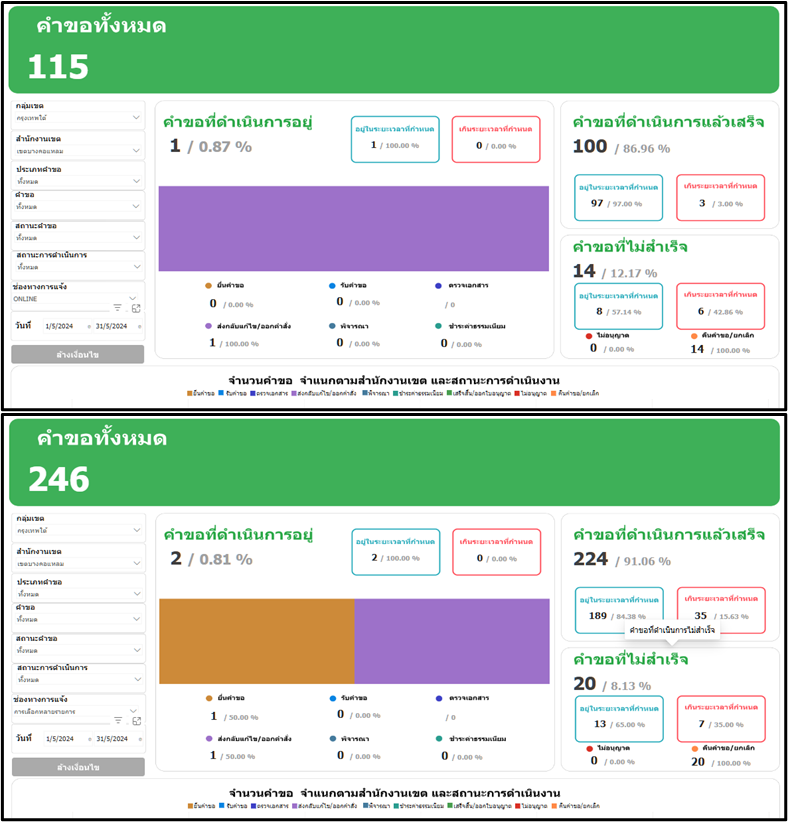Image resolution: width=788 pixels, height=822 pixels.
Task: Click purple ส่งกลับแก้ไข/ออกคำสั่ง dot in the upper dashboard
Action: pos(209,325)
